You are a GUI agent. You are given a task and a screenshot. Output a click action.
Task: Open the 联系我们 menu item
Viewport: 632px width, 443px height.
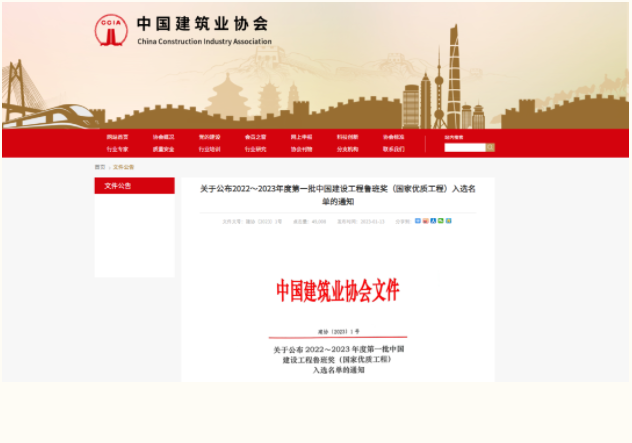pyautogui.click(x=393, y=149)
